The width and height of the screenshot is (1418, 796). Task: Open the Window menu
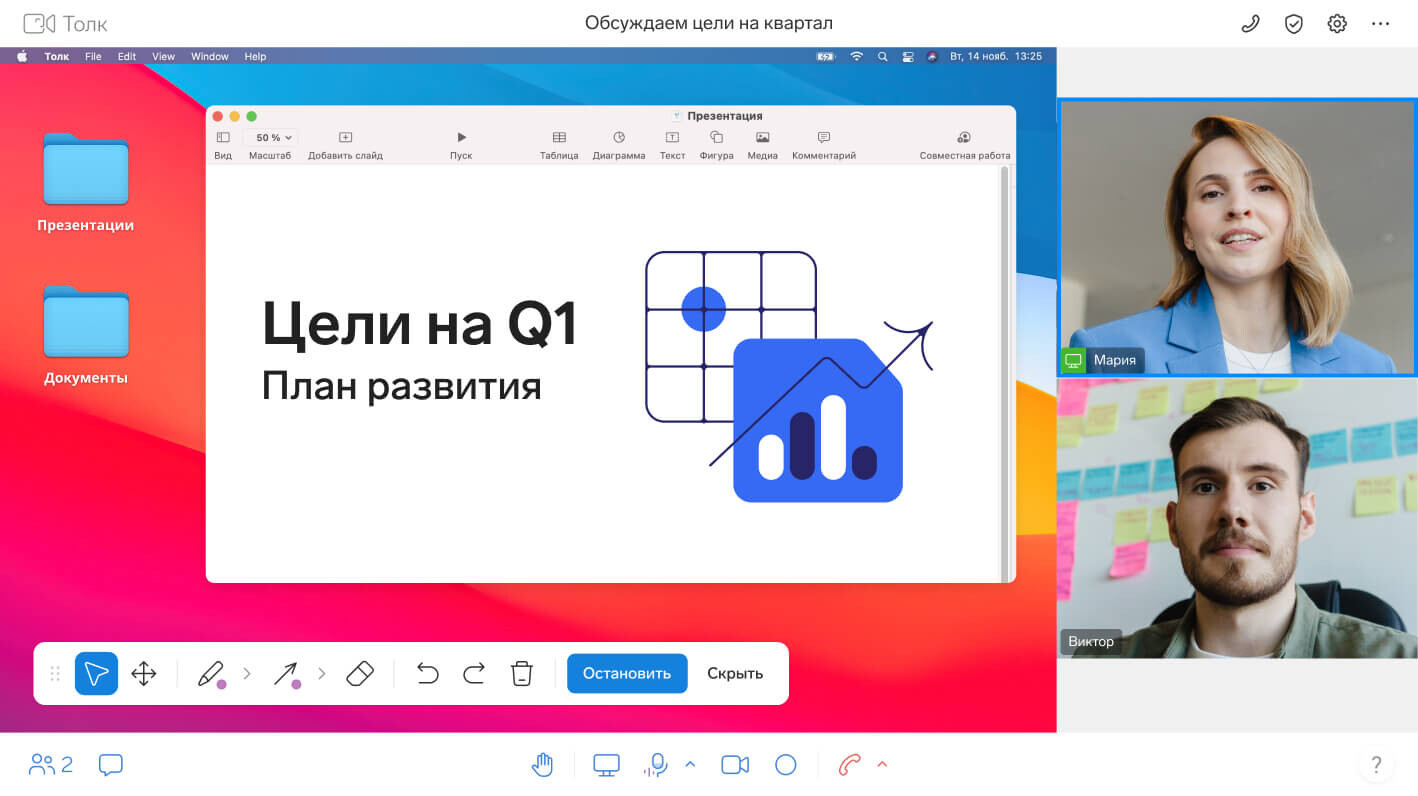[x=210, y=57]
